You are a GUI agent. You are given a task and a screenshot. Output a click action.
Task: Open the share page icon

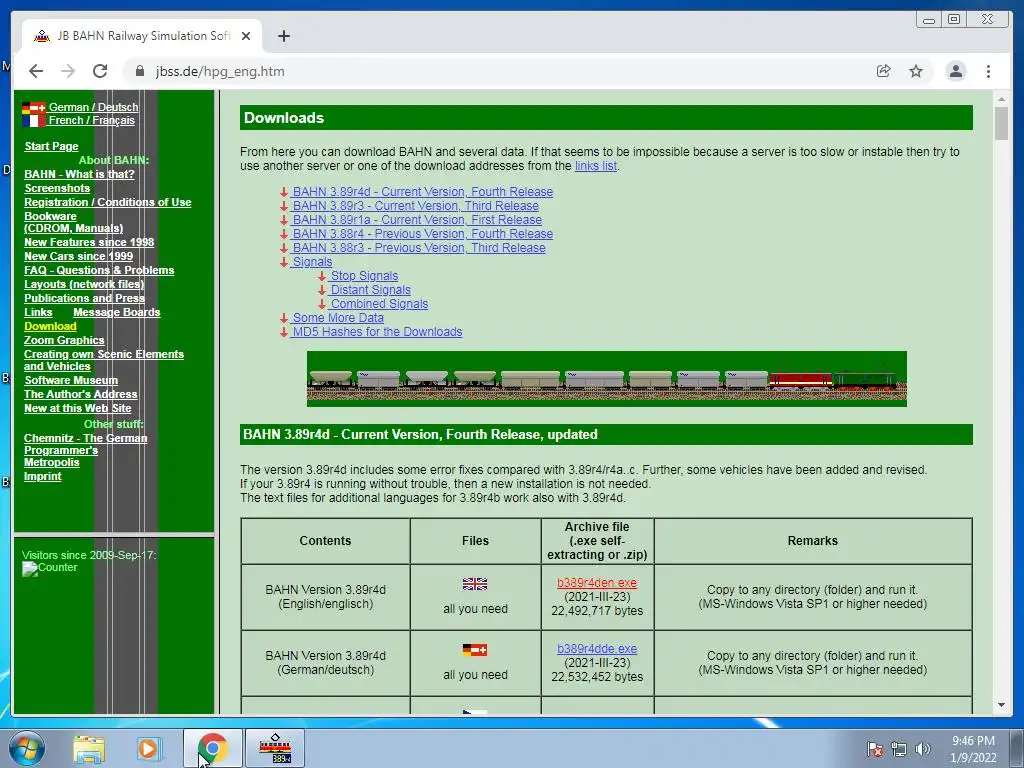[883, 71]
